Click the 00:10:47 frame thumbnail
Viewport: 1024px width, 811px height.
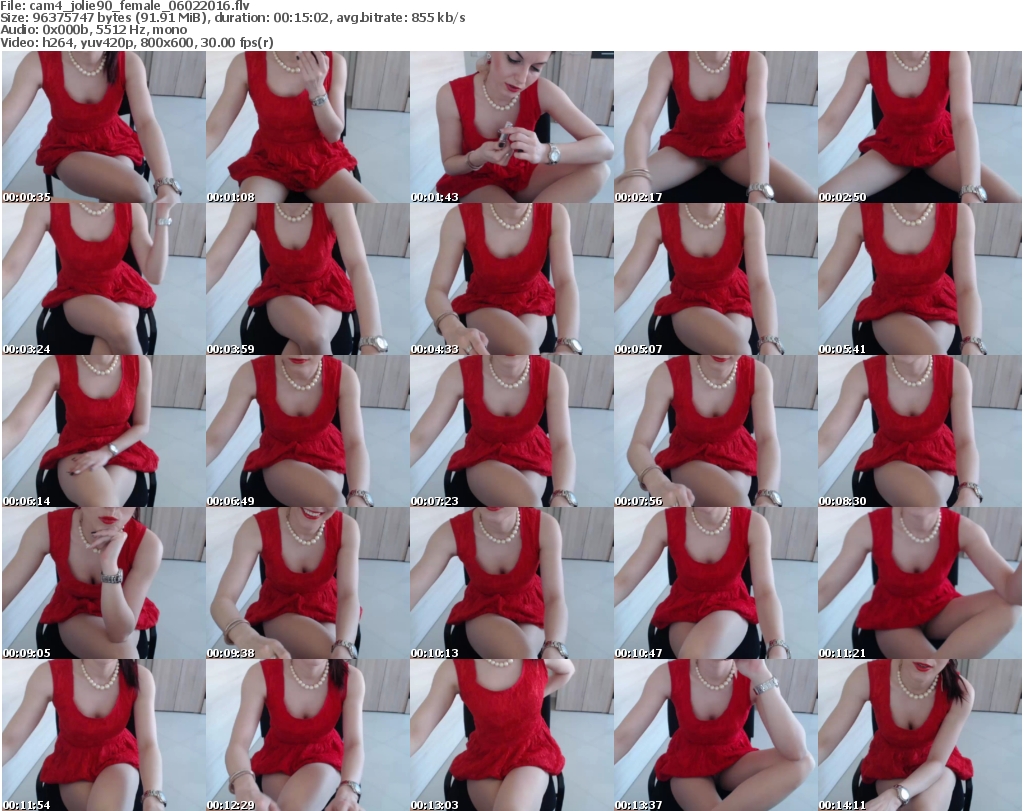[x=716, y=583]
